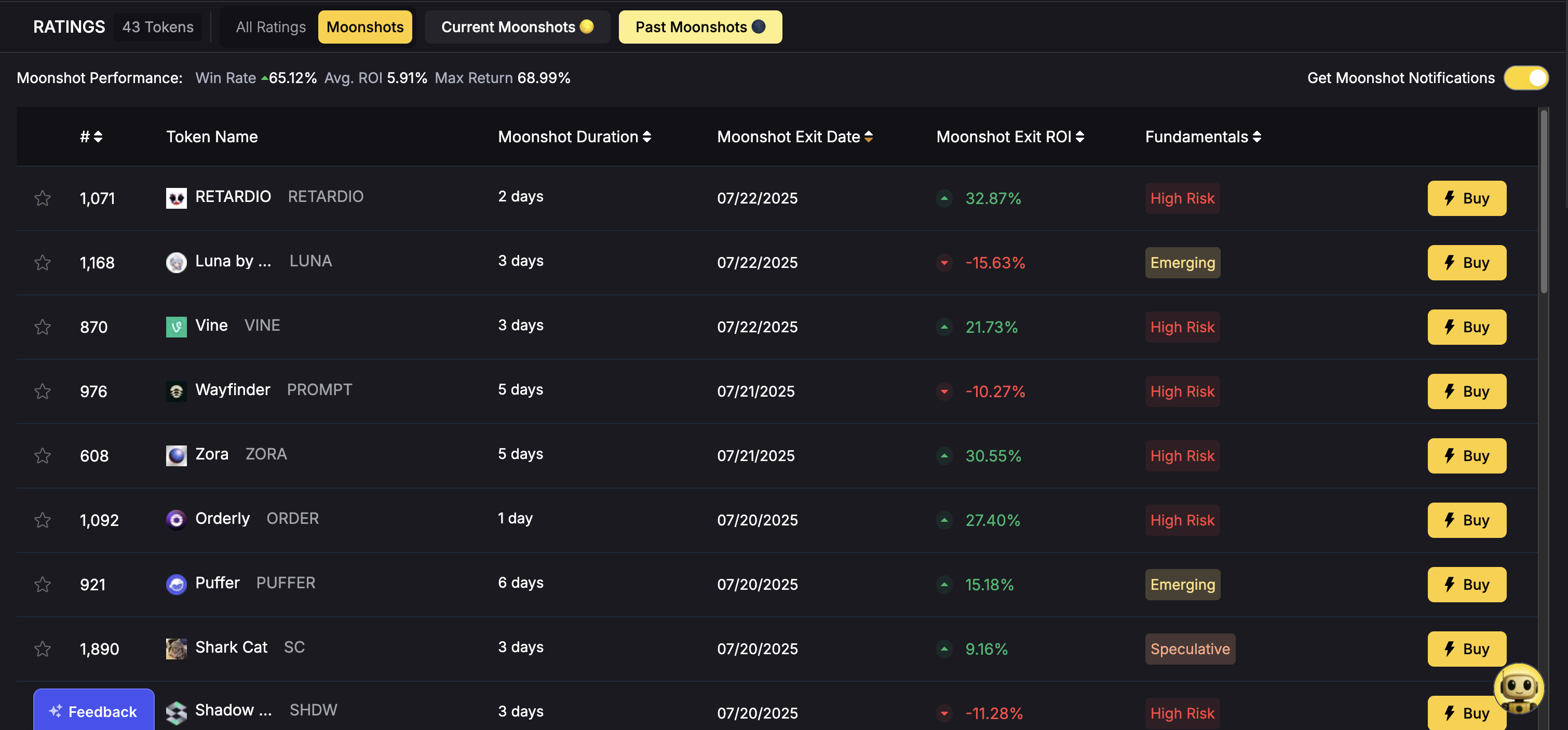Open the Wayfinder token name
The width and height of the screenshot is (1568, 730).
pyautogui.click(x=233, y=389)
